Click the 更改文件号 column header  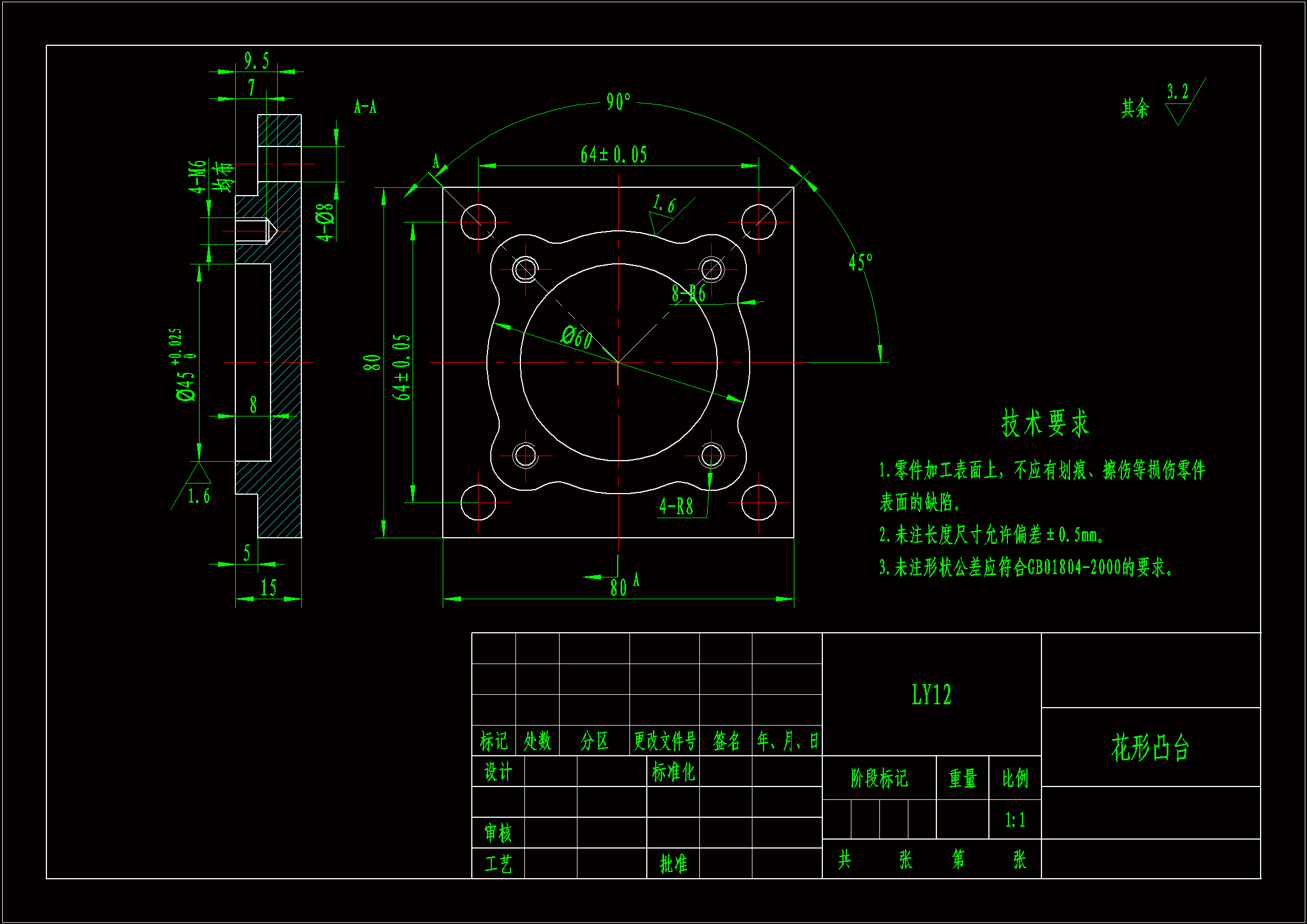pyautogui.click(x=664, y=741)
